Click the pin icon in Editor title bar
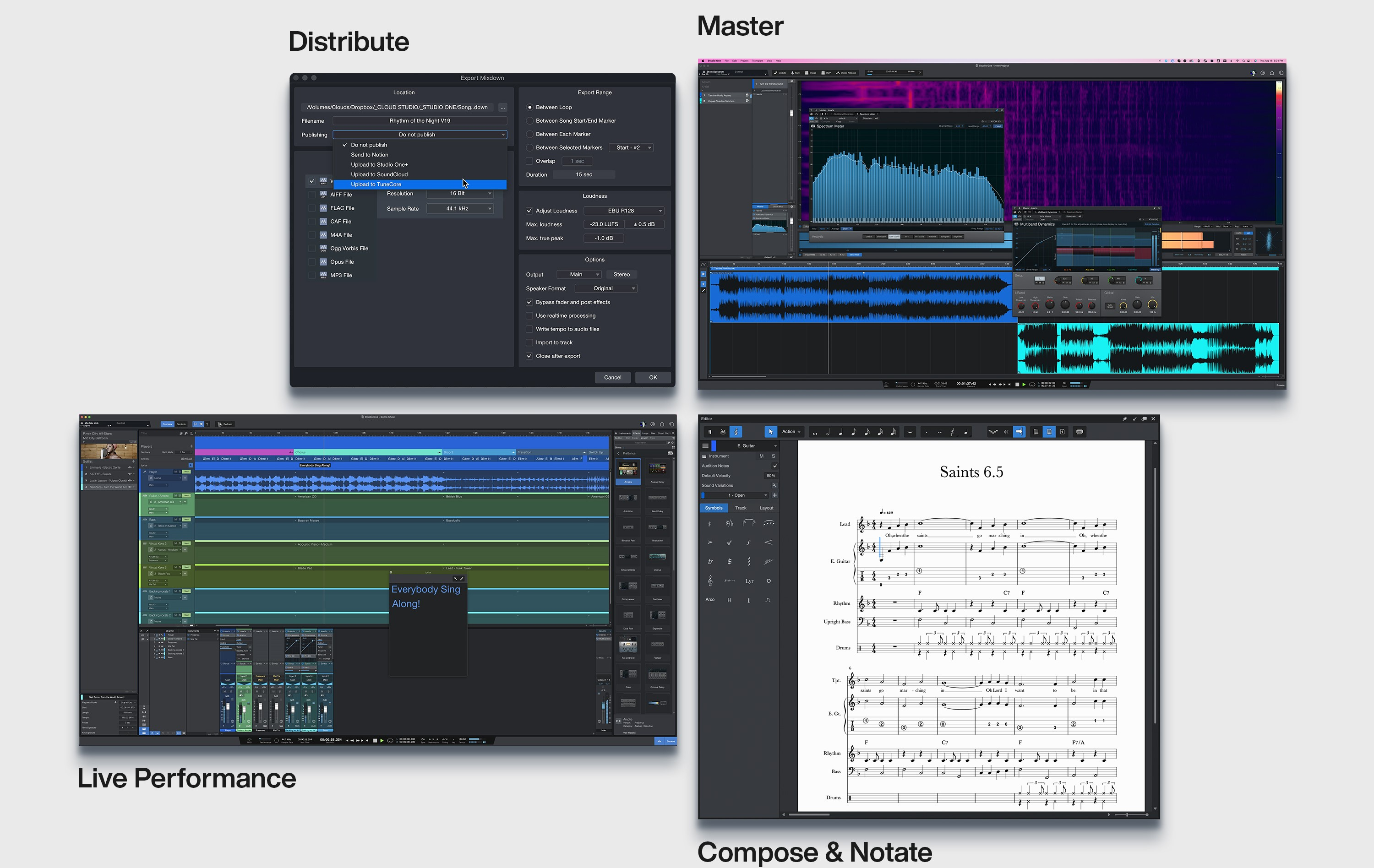 click(1125, 418)
